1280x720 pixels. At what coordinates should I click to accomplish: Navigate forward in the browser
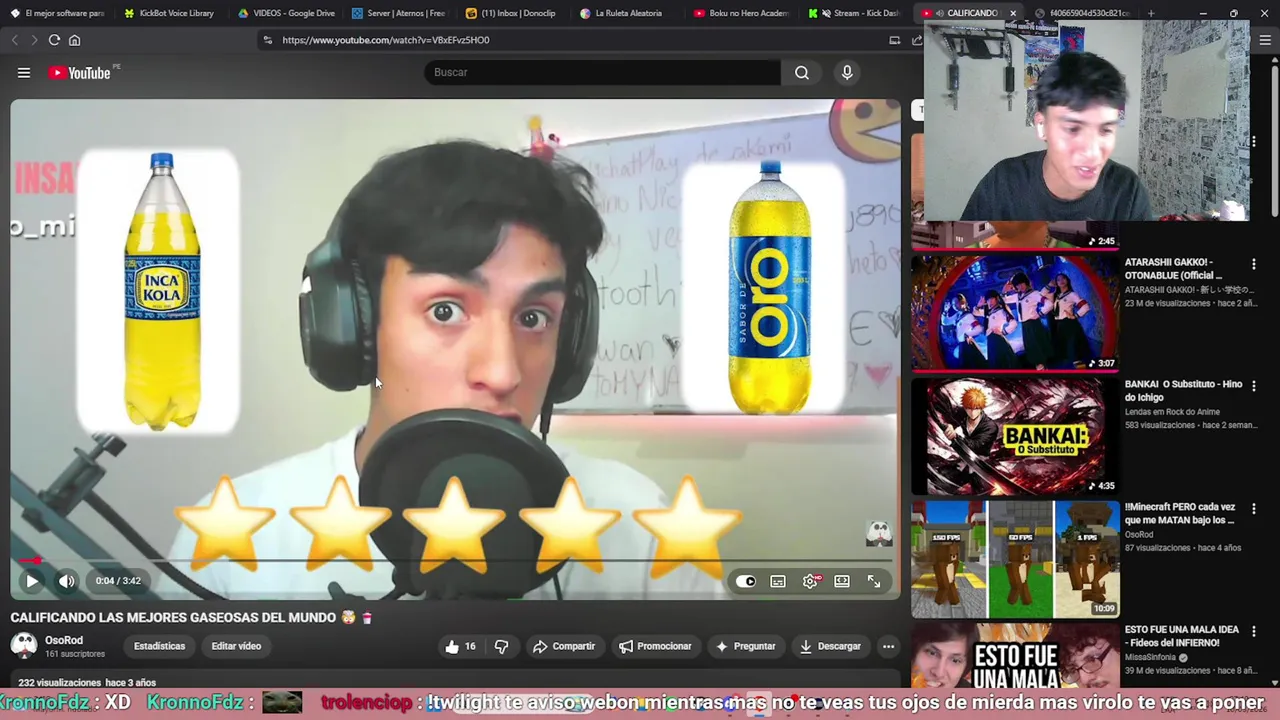(x=33, y=40)
